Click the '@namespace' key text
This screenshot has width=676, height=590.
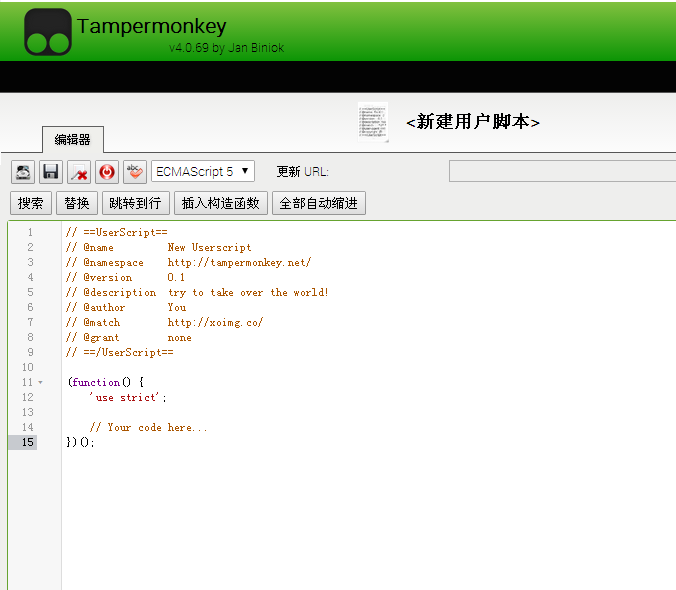113,262
